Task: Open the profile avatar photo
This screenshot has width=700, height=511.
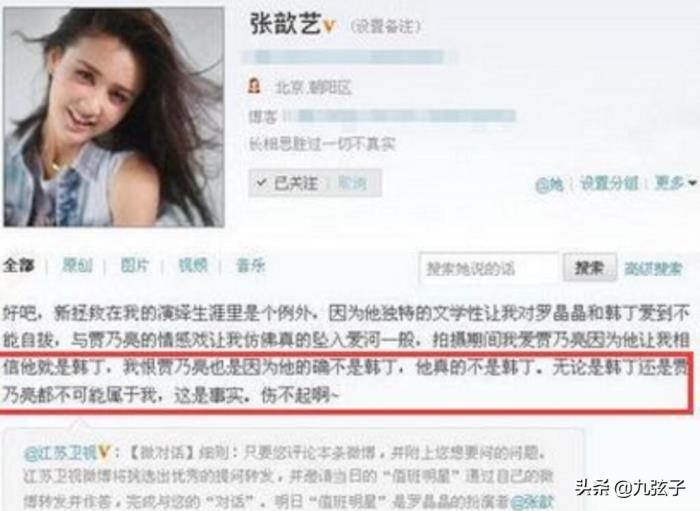Action: coord(114,117)
